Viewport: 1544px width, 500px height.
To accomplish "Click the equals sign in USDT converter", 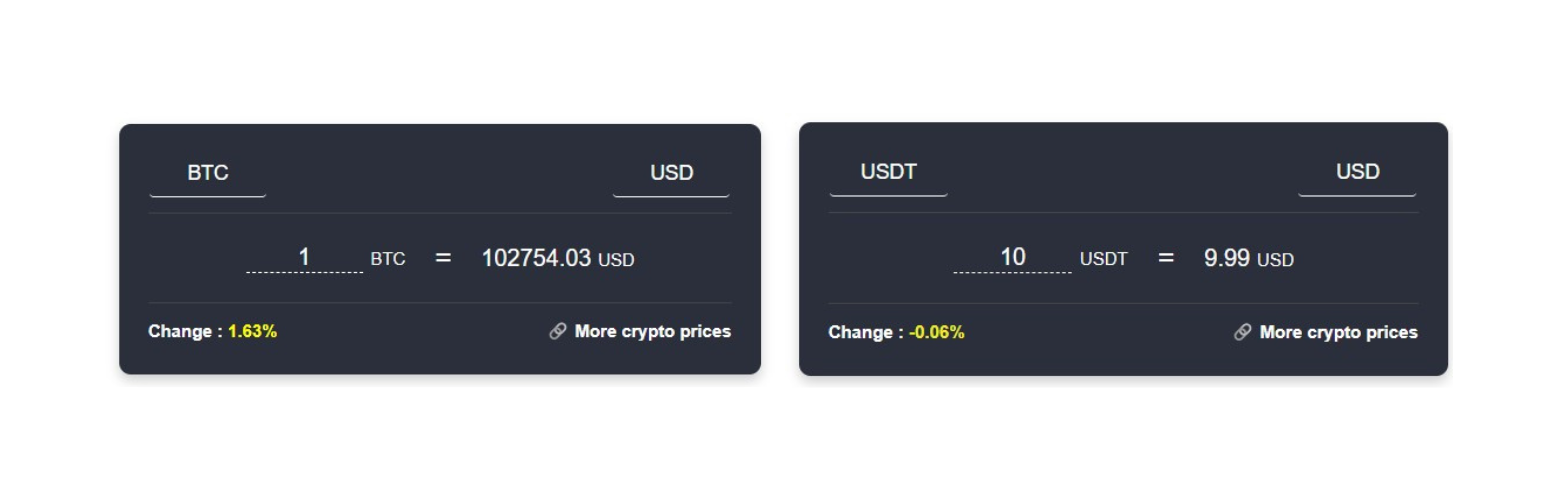I will pyautogui.click(x=1166, y=258).
